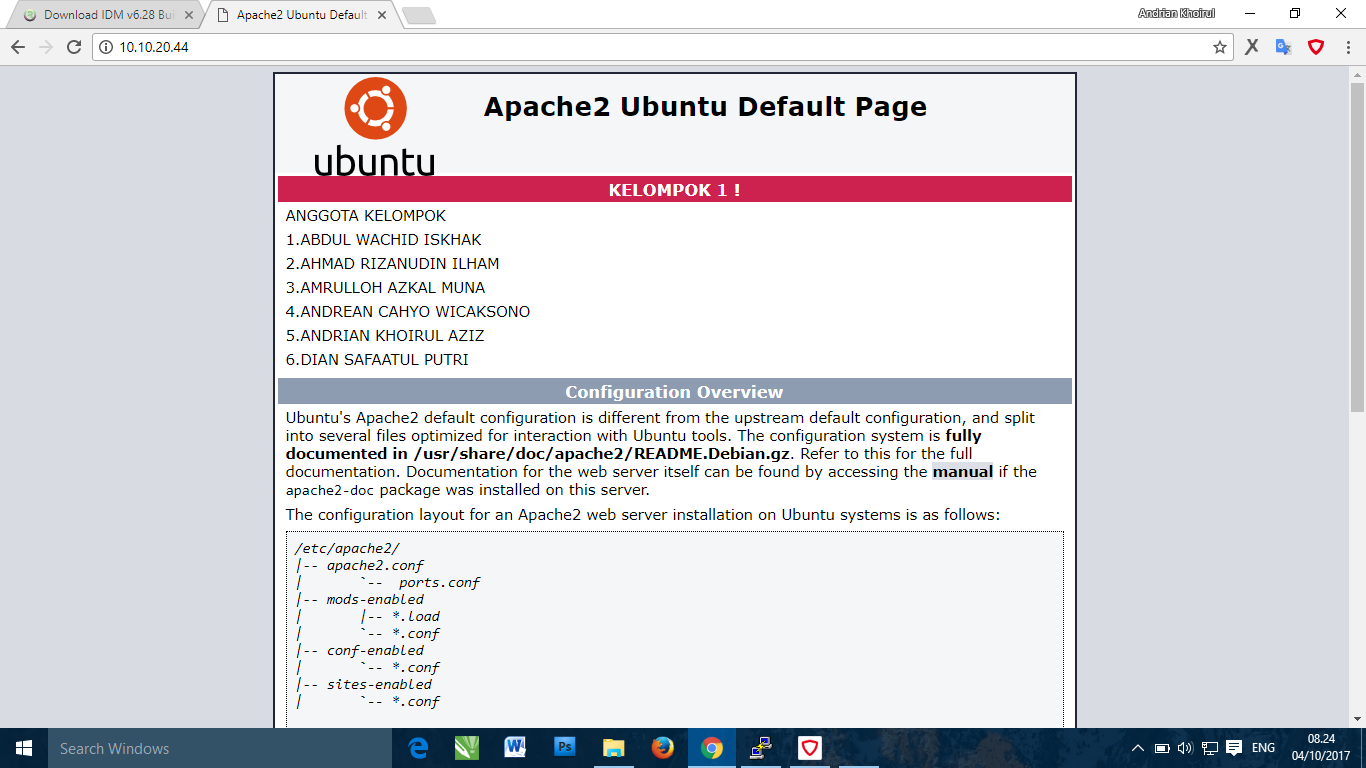The width and height of the screenshot is (1366, 768).
Task: Open the PuTTY network icon on the taskbar
Action: click(x=761, y=748)
